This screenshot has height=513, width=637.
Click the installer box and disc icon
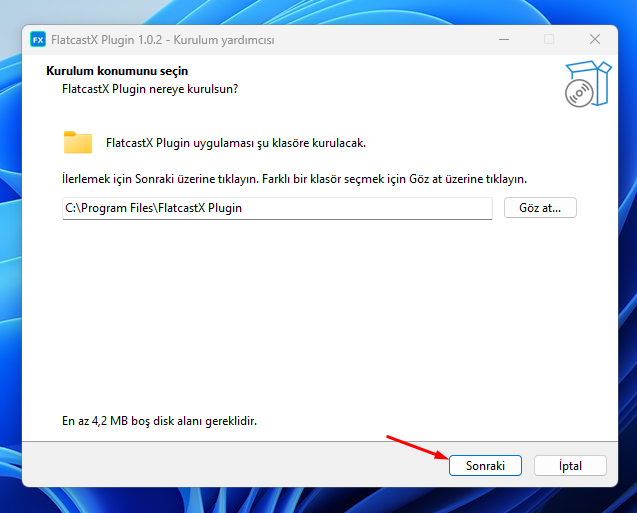tap(588, 84)
